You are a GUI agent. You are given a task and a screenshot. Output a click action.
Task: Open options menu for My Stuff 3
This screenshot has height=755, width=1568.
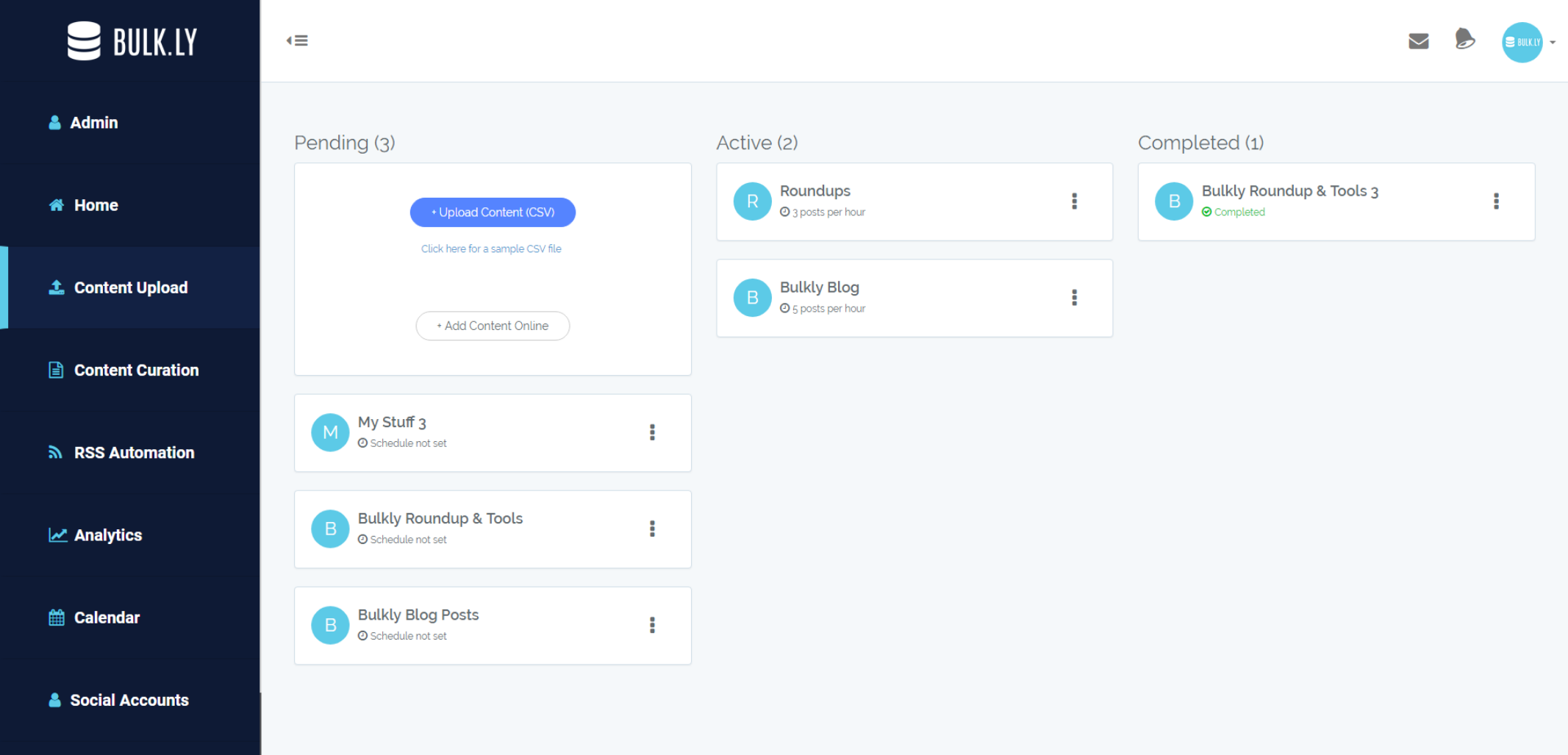652,432
